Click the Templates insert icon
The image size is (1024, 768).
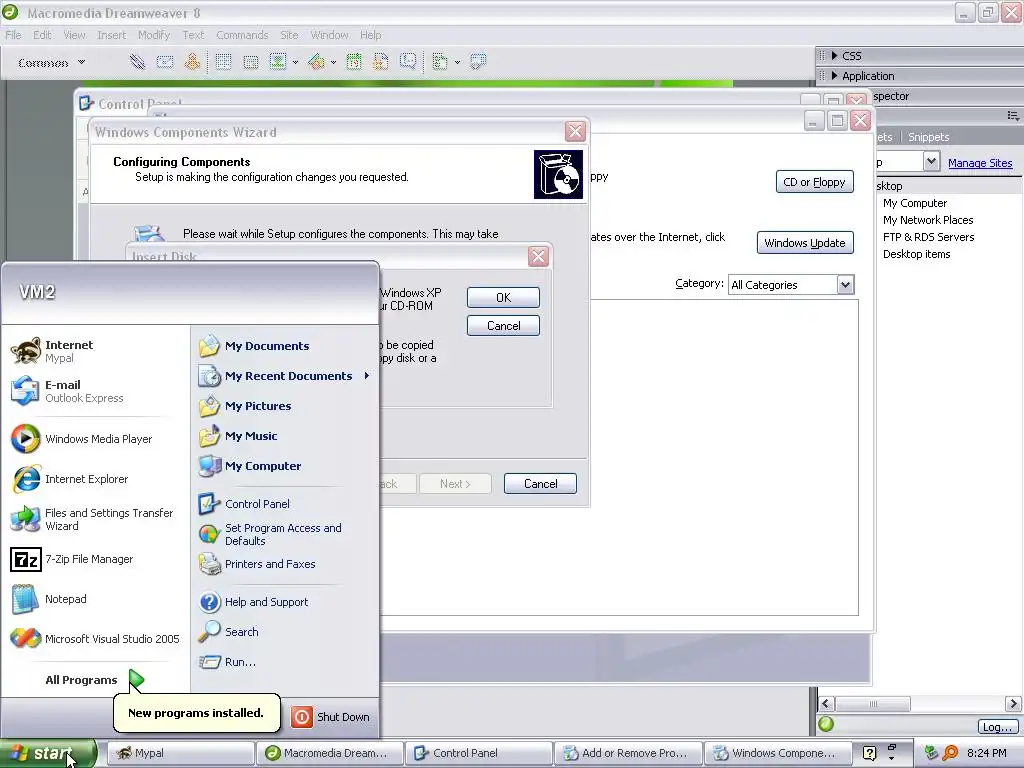coord(440,62)
